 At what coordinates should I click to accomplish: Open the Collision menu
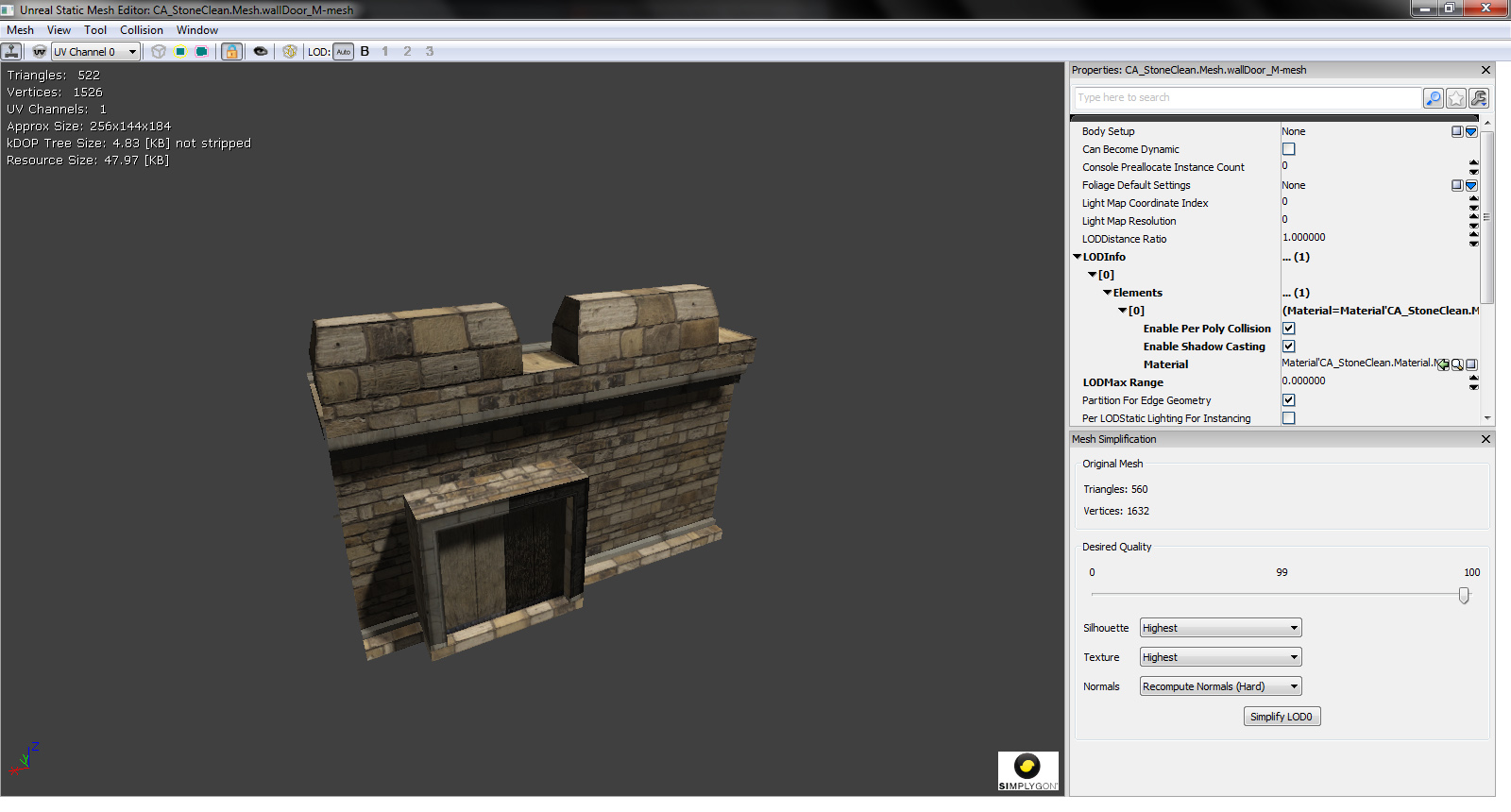point(141,30)
